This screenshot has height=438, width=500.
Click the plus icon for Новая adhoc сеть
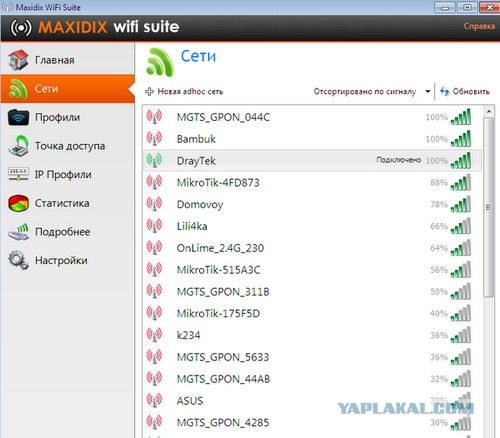(x=149, y=91)
